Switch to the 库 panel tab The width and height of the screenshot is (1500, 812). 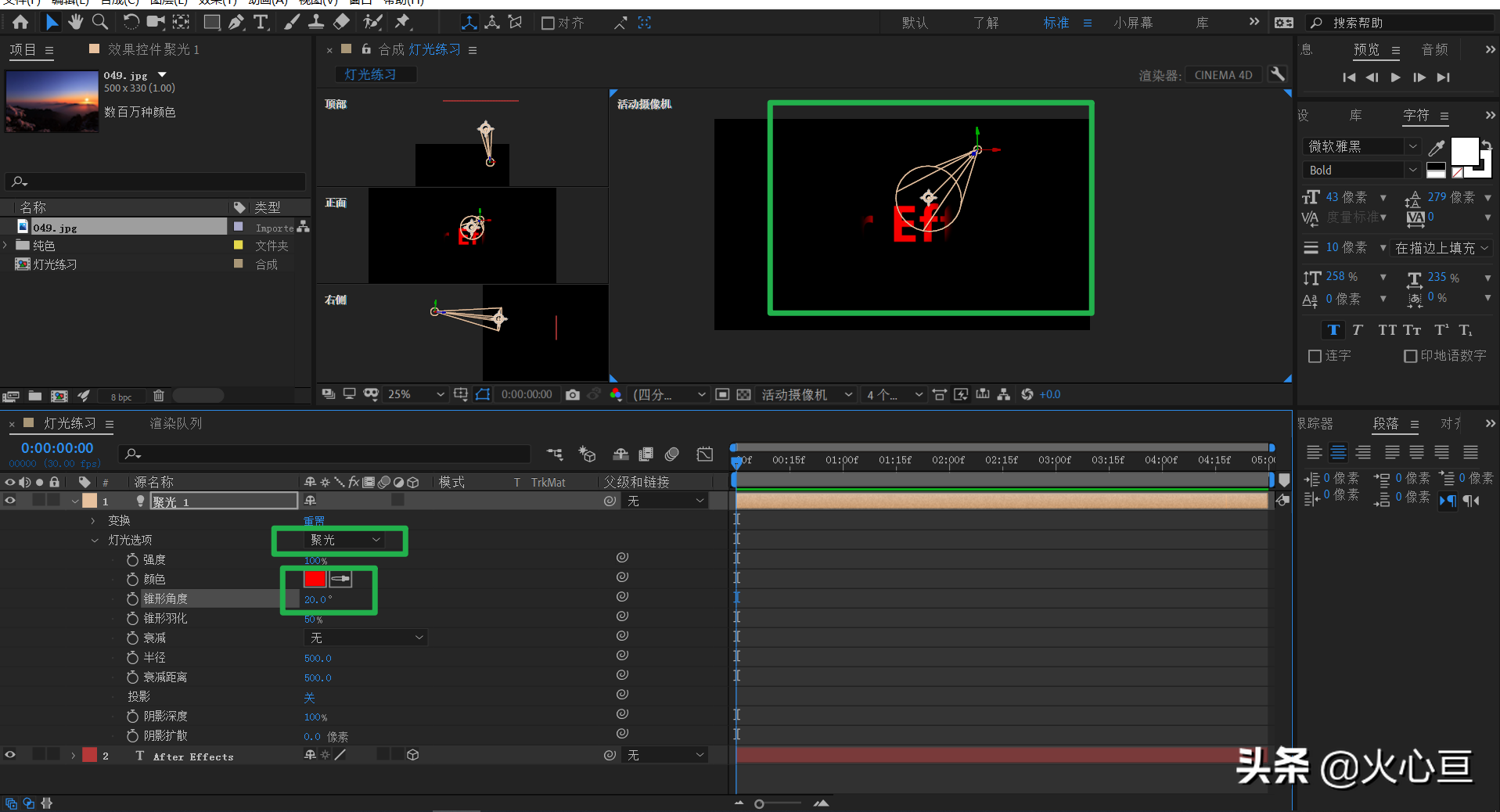tap(1356, 115)
